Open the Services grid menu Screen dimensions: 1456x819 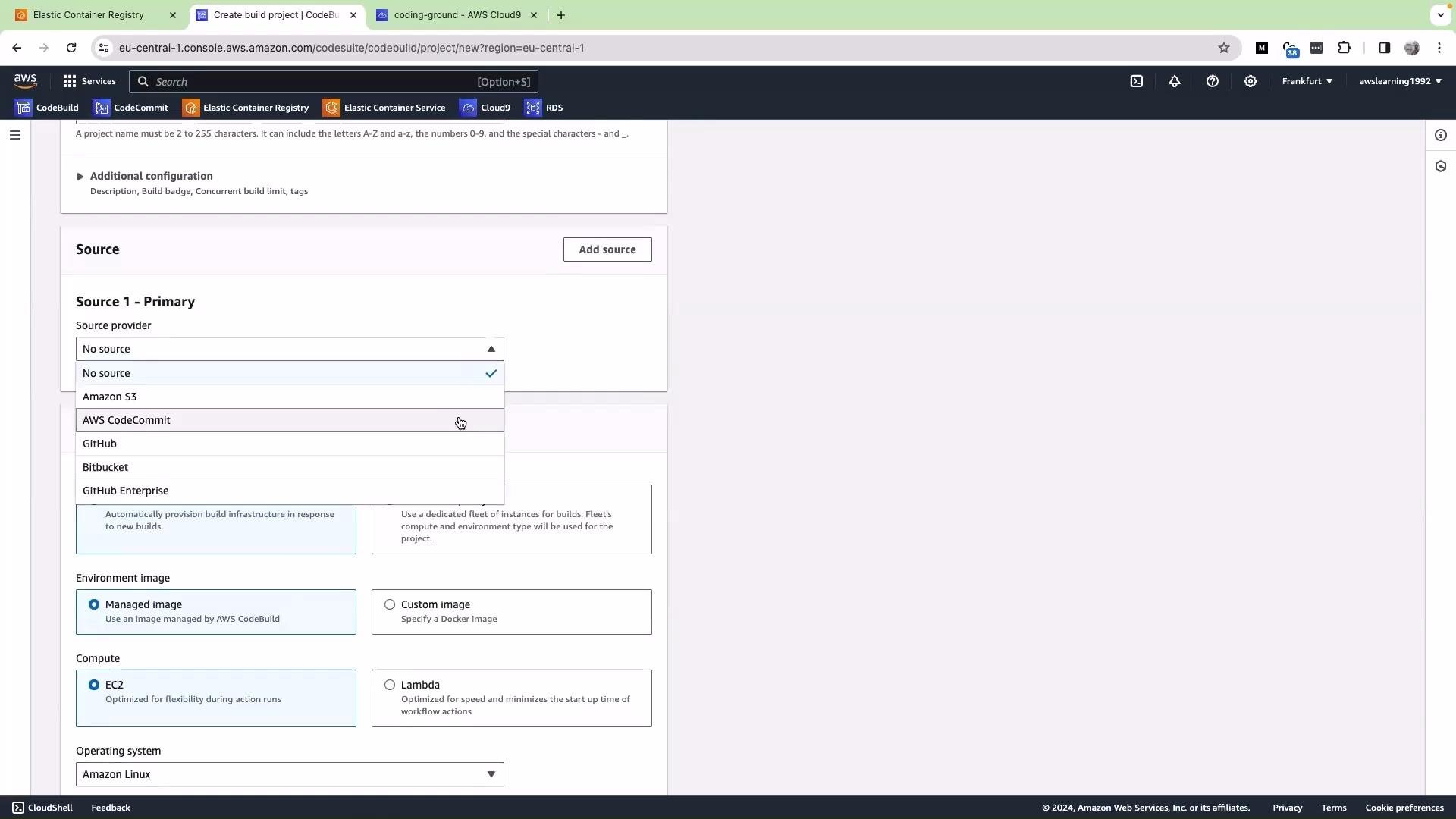click(x=89, y=81)
